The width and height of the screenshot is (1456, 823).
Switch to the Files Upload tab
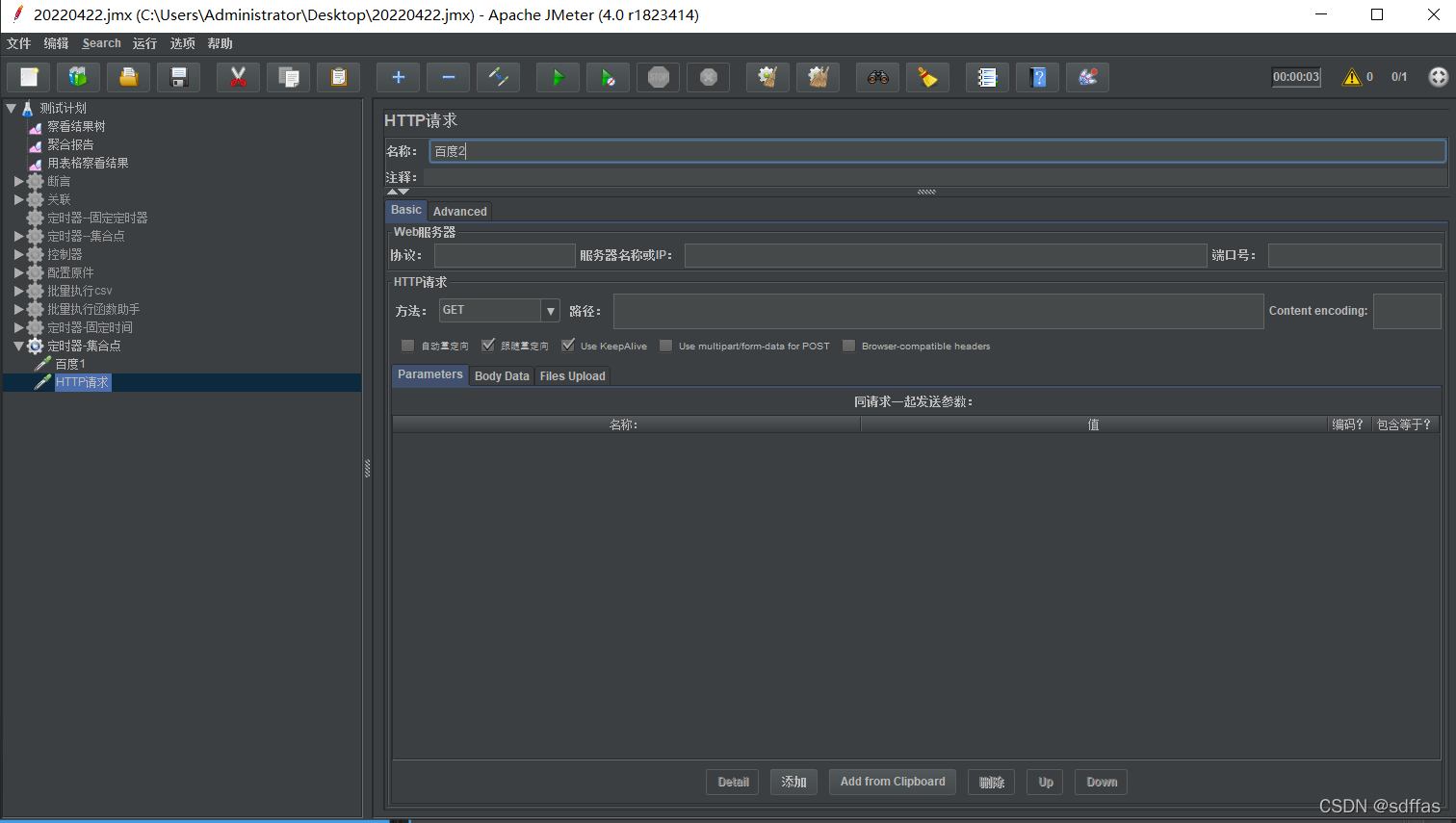tap(572, 376)
